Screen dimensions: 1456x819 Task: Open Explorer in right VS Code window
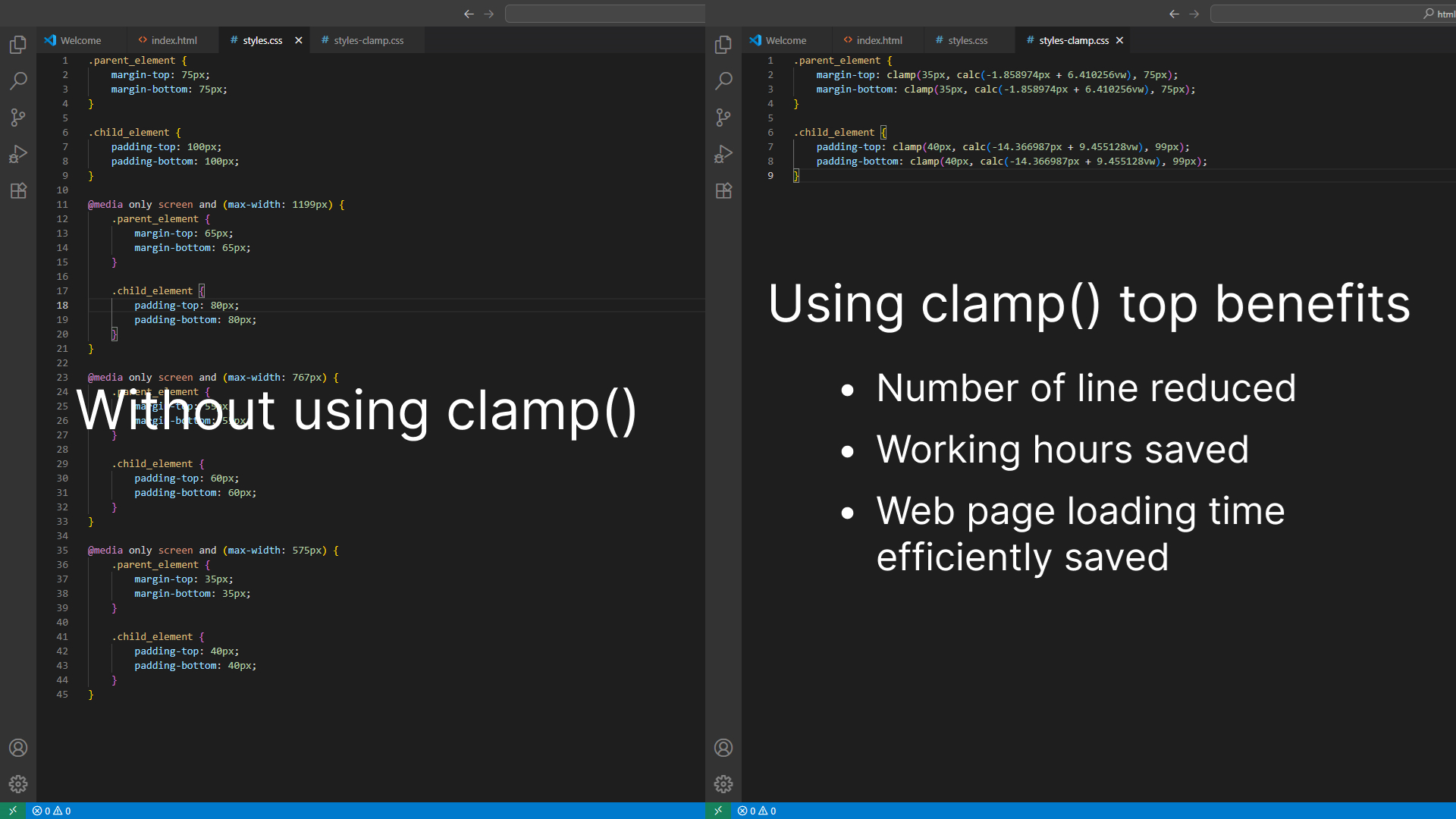tap(723, 45)
